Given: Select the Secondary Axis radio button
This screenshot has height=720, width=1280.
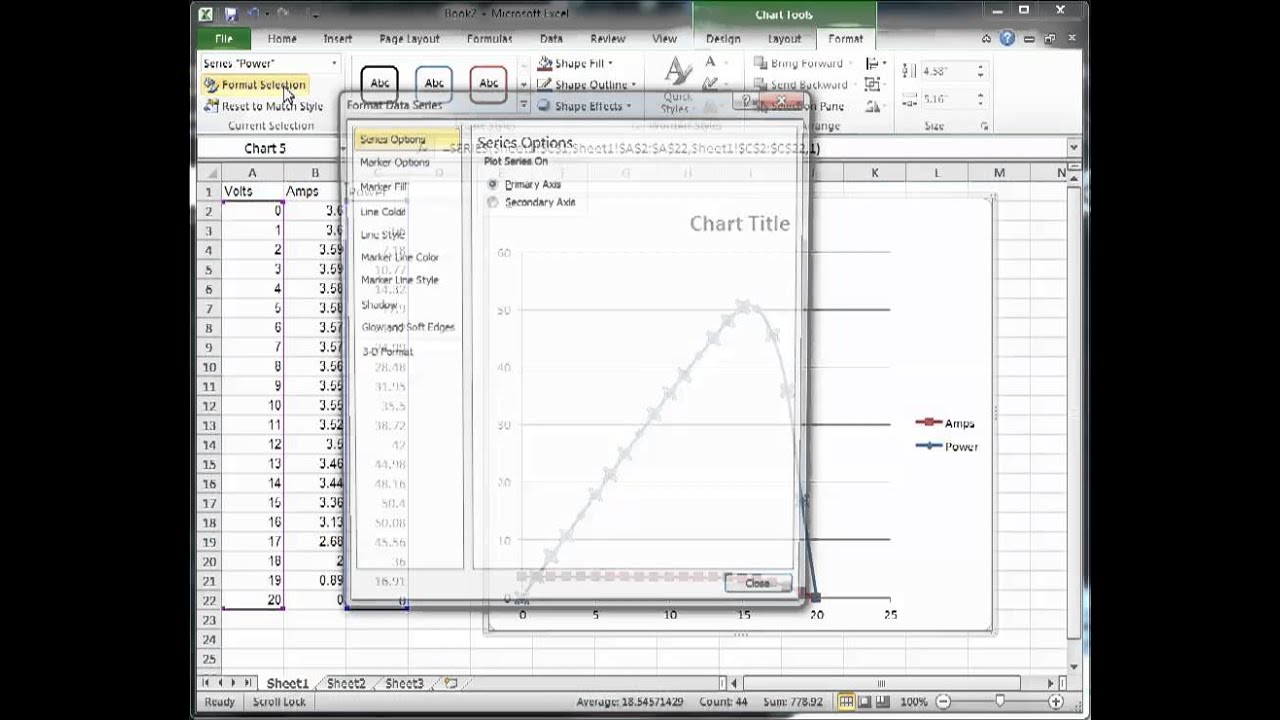Looking at the screenshot, I should point(492,203).
